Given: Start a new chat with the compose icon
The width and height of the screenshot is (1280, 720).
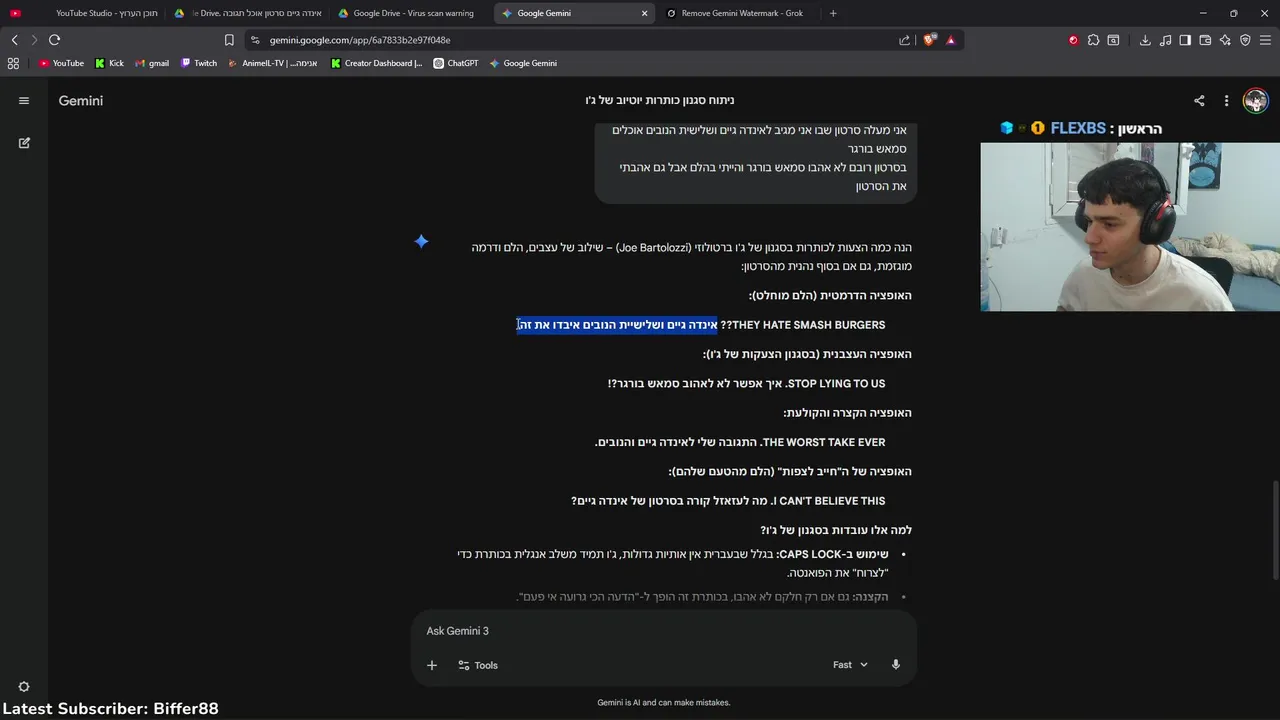Looking at the screenshot, I should tap(24, 143).
